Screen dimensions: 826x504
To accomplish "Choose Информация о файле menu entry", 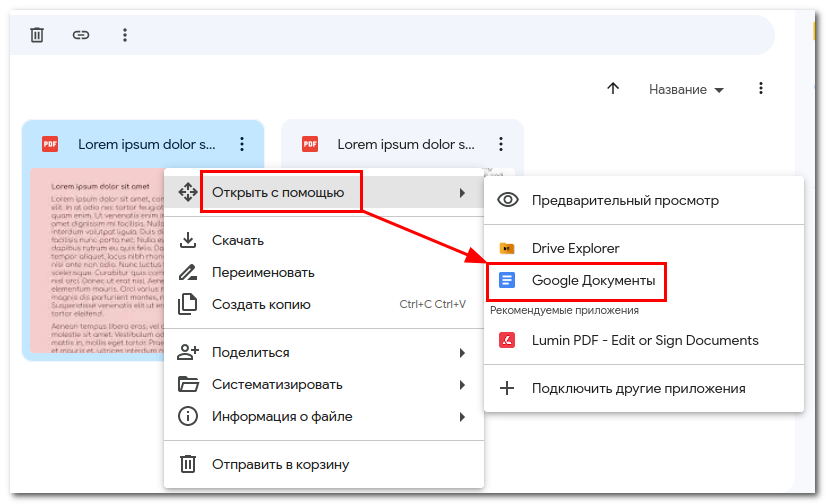I will [323, 417].
